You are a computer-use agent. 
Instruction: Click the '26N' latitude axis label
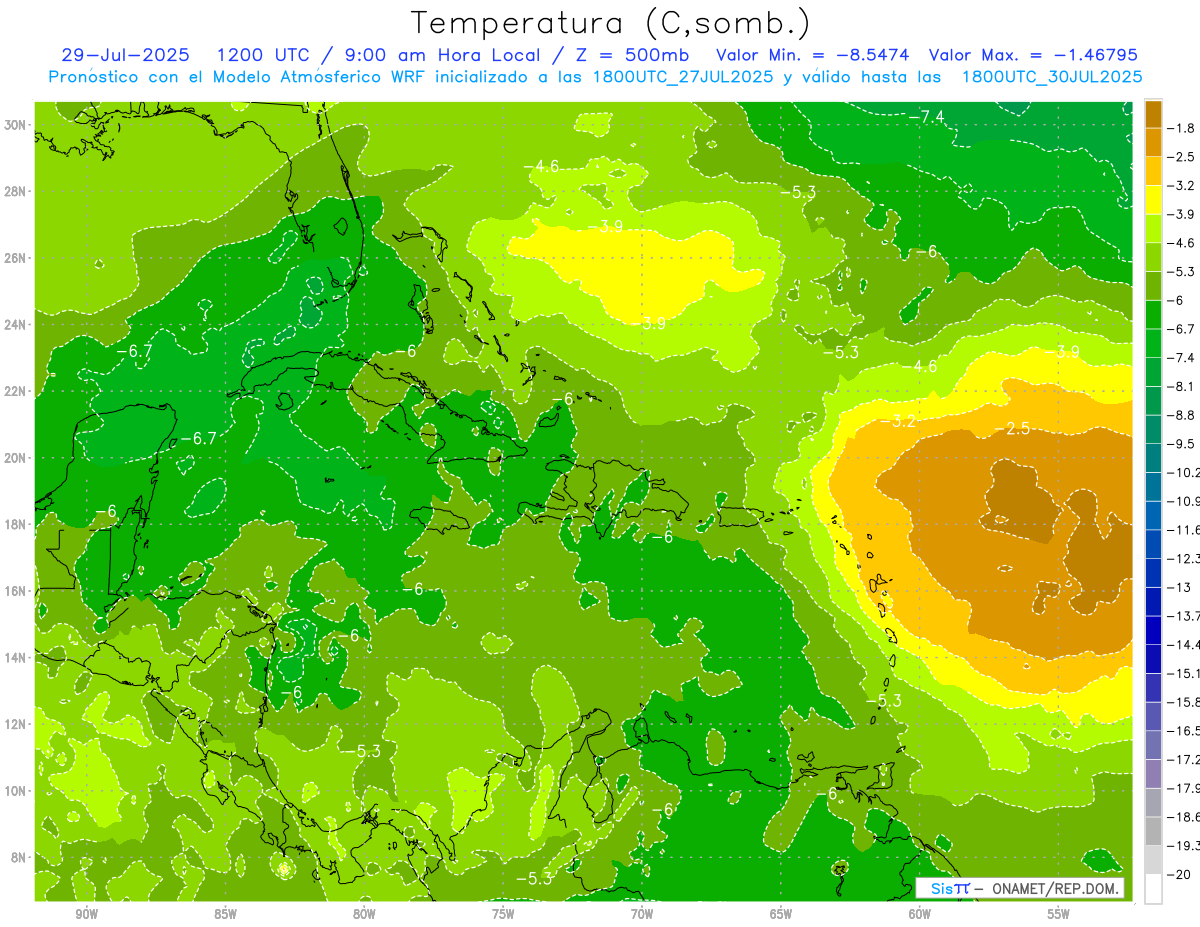16,258
